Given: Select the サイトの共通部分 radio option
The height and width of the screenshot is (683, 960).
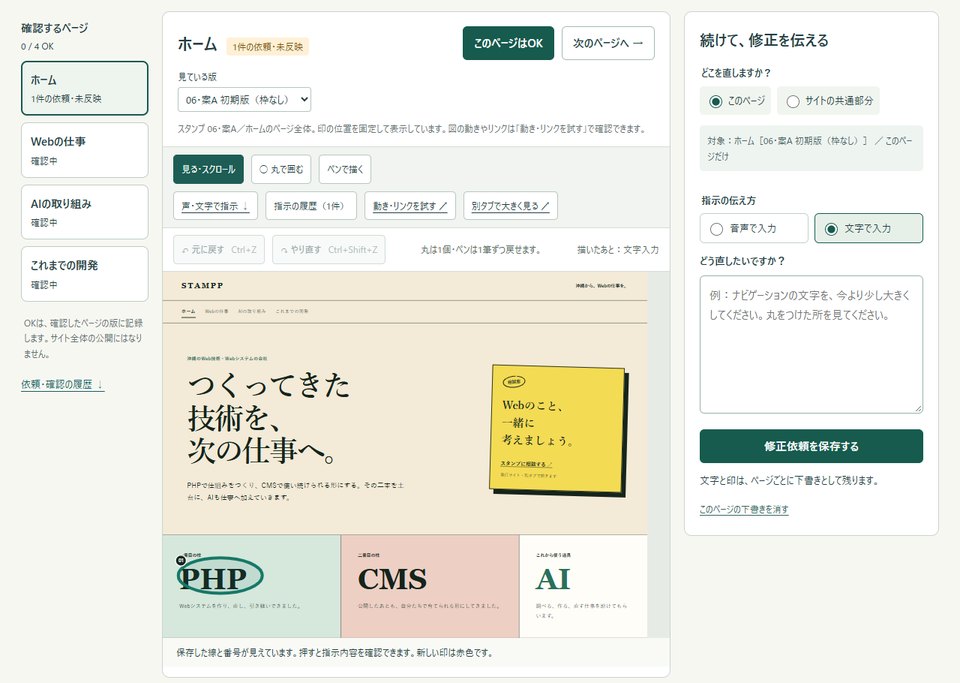Looking at the screenshot, I should tap(828, 101).
